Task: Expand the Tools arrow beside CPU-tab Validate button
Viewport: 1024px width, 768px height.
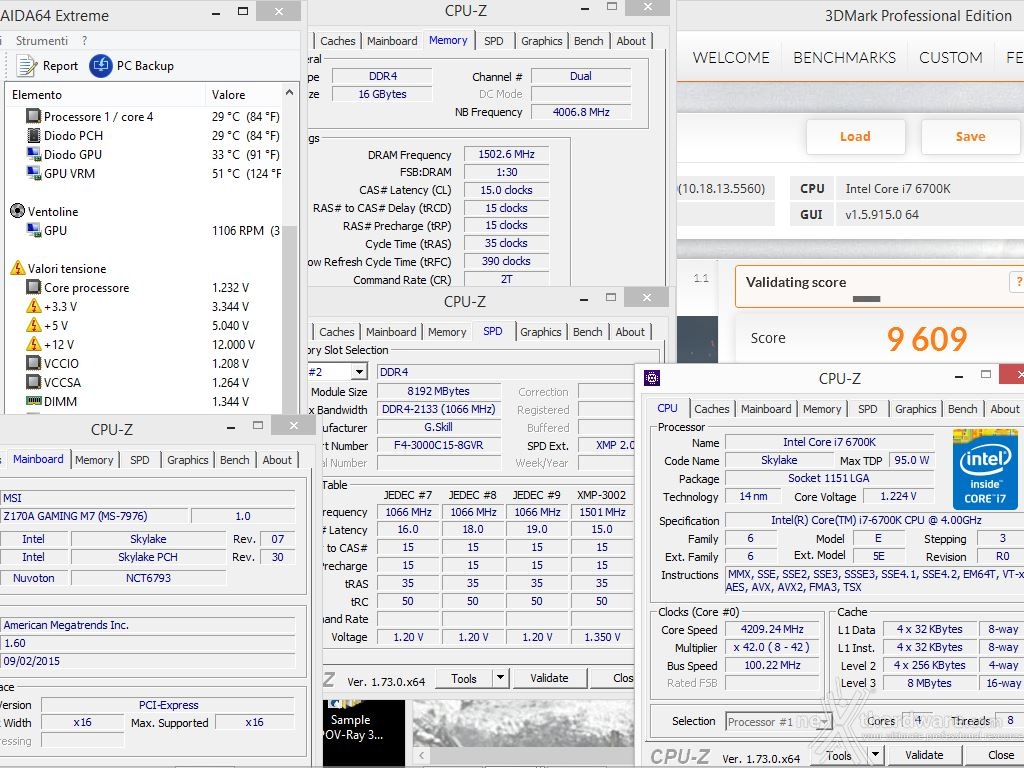Action: (875, 755)
